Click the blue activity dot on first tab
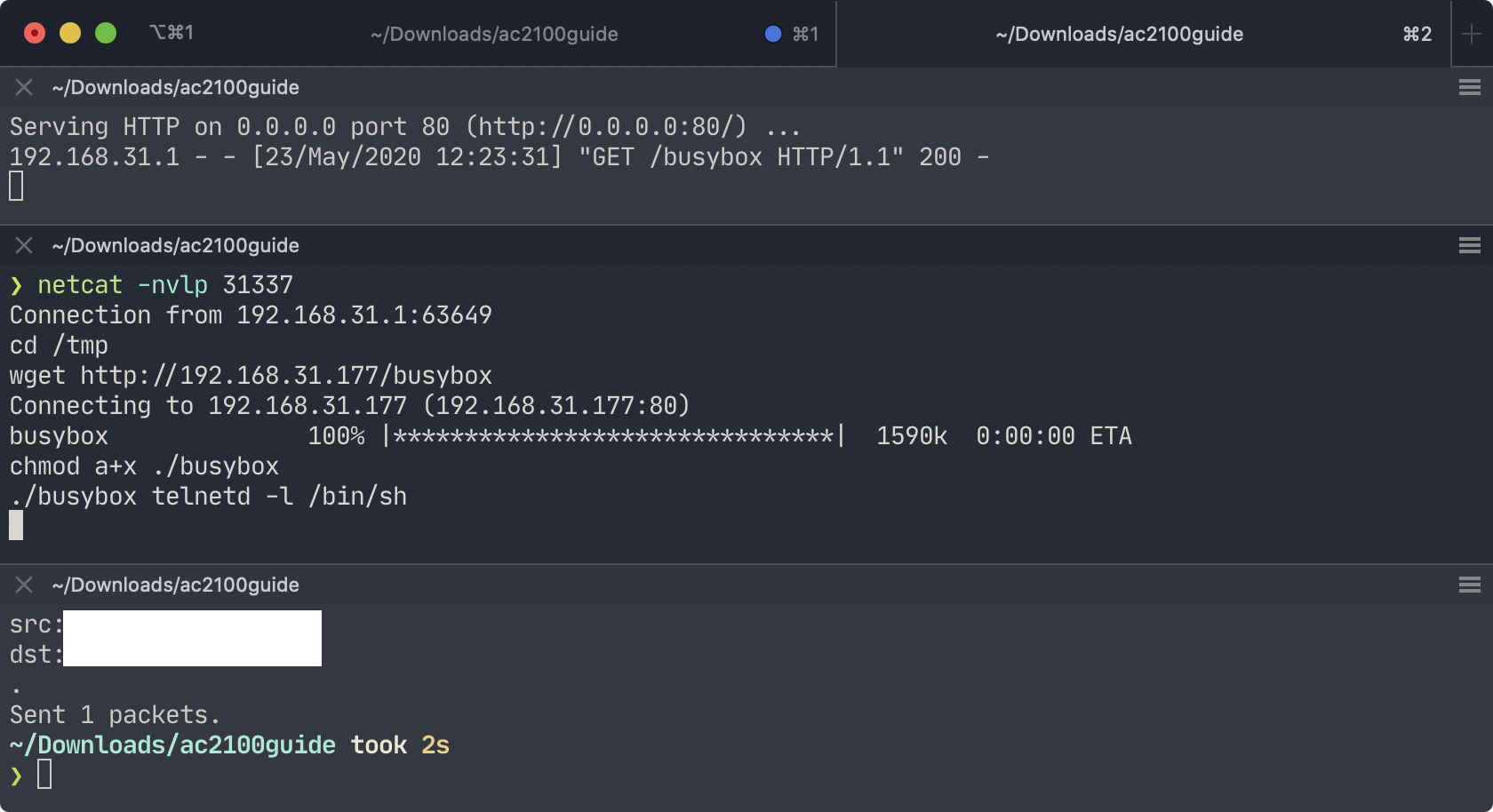This screenshot has height=812, width=1493. pyautogui.click(x=773, y=34)
